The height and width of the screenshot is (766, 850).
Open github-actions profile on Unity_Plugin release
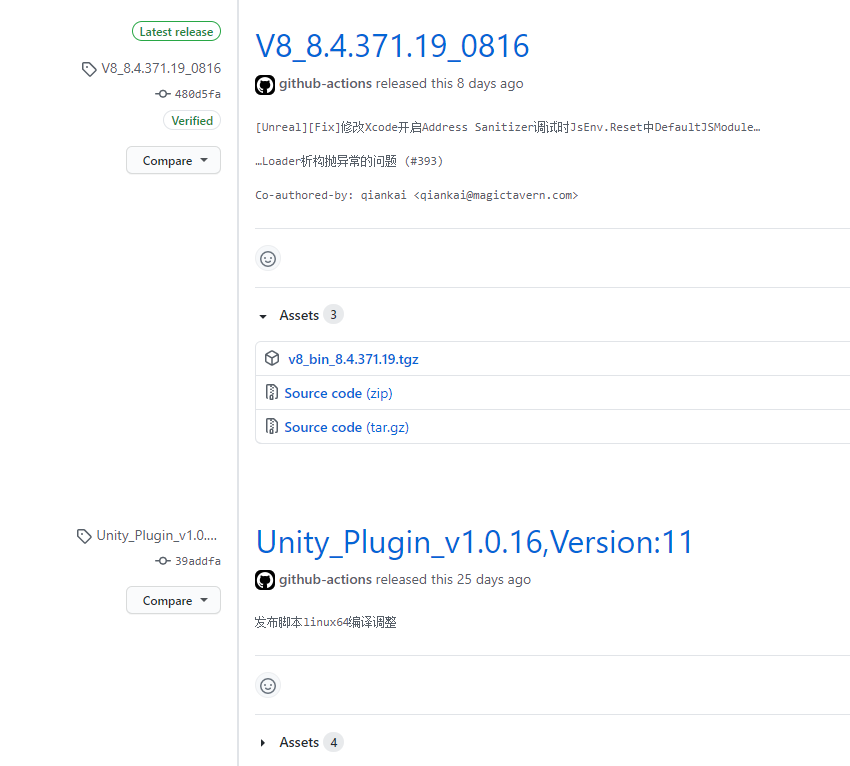tap(325, 579)
